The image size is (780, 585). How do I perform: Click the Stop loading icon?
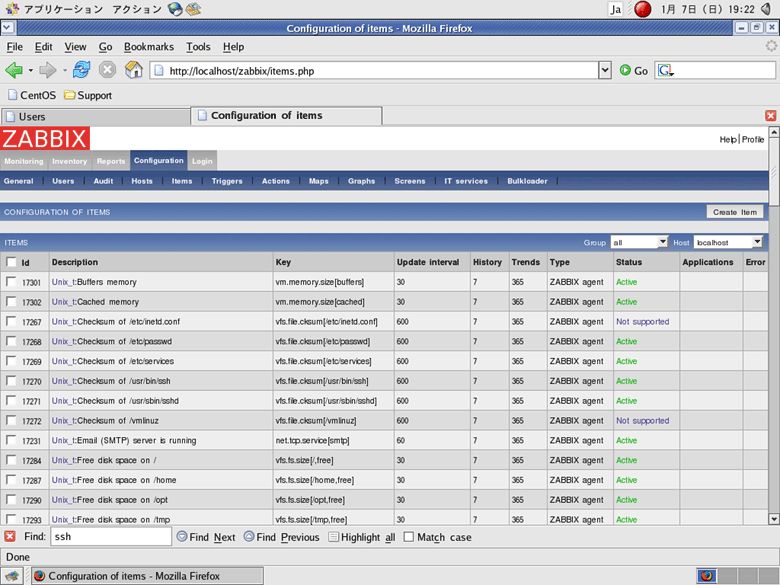pos(107,70)
